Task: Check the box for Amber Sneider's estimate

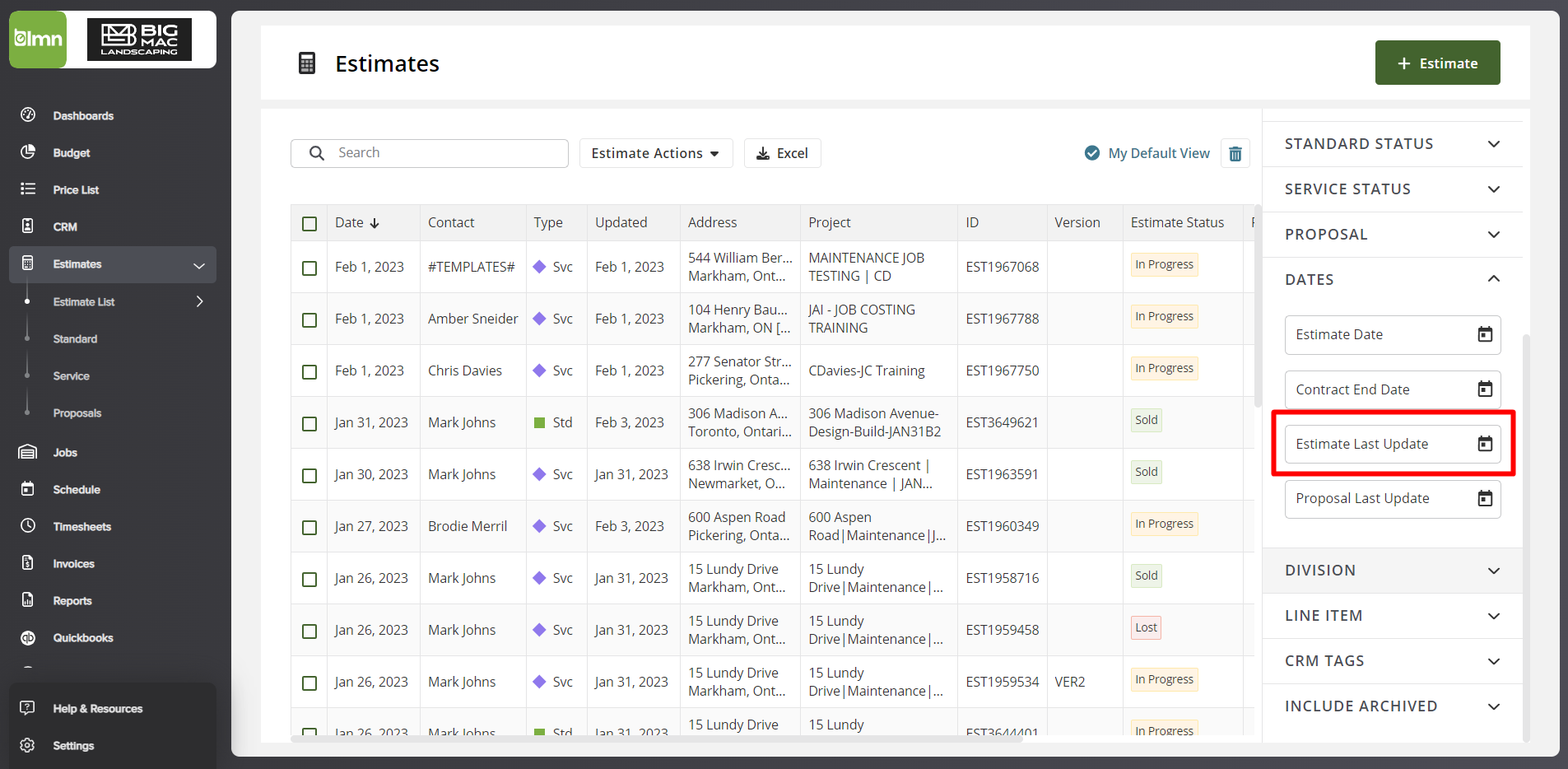Action: [x=309, y=319]
